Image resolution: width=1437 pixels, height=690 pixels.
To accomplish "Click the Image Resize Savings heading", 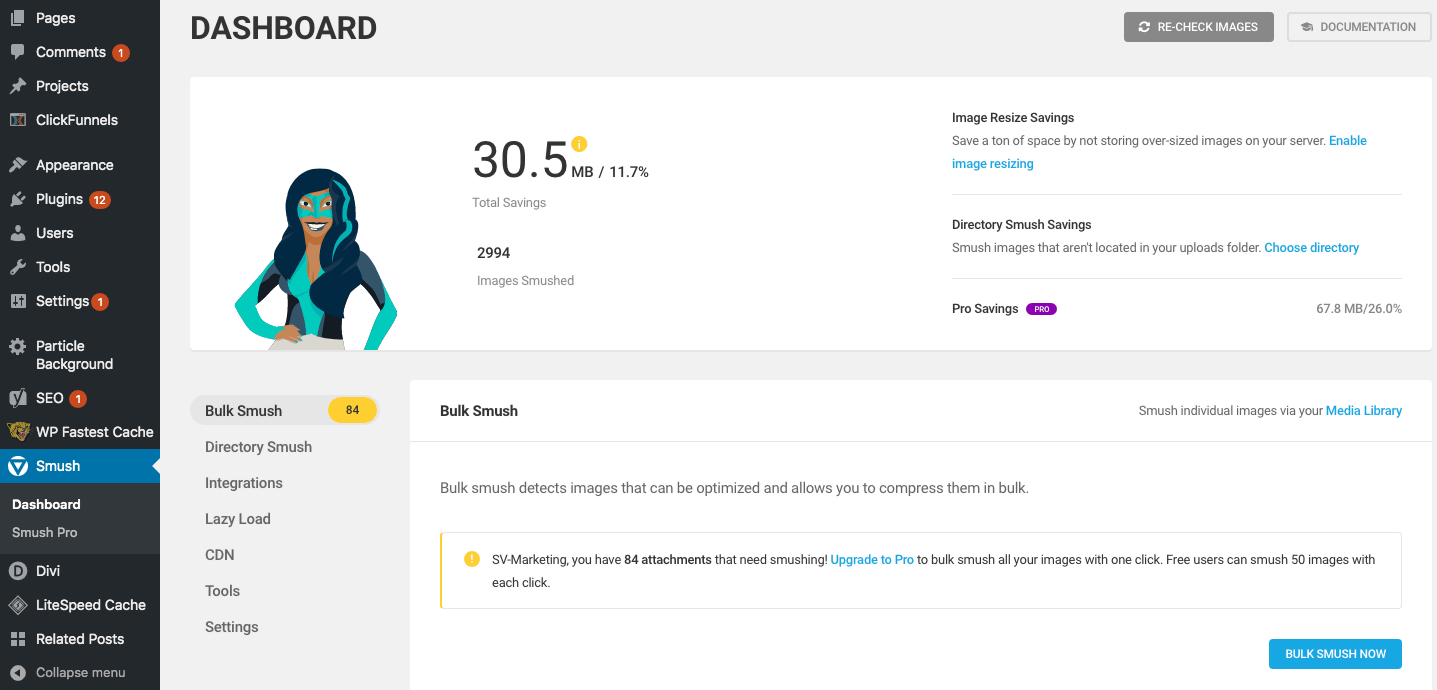I will point(1013,118).
